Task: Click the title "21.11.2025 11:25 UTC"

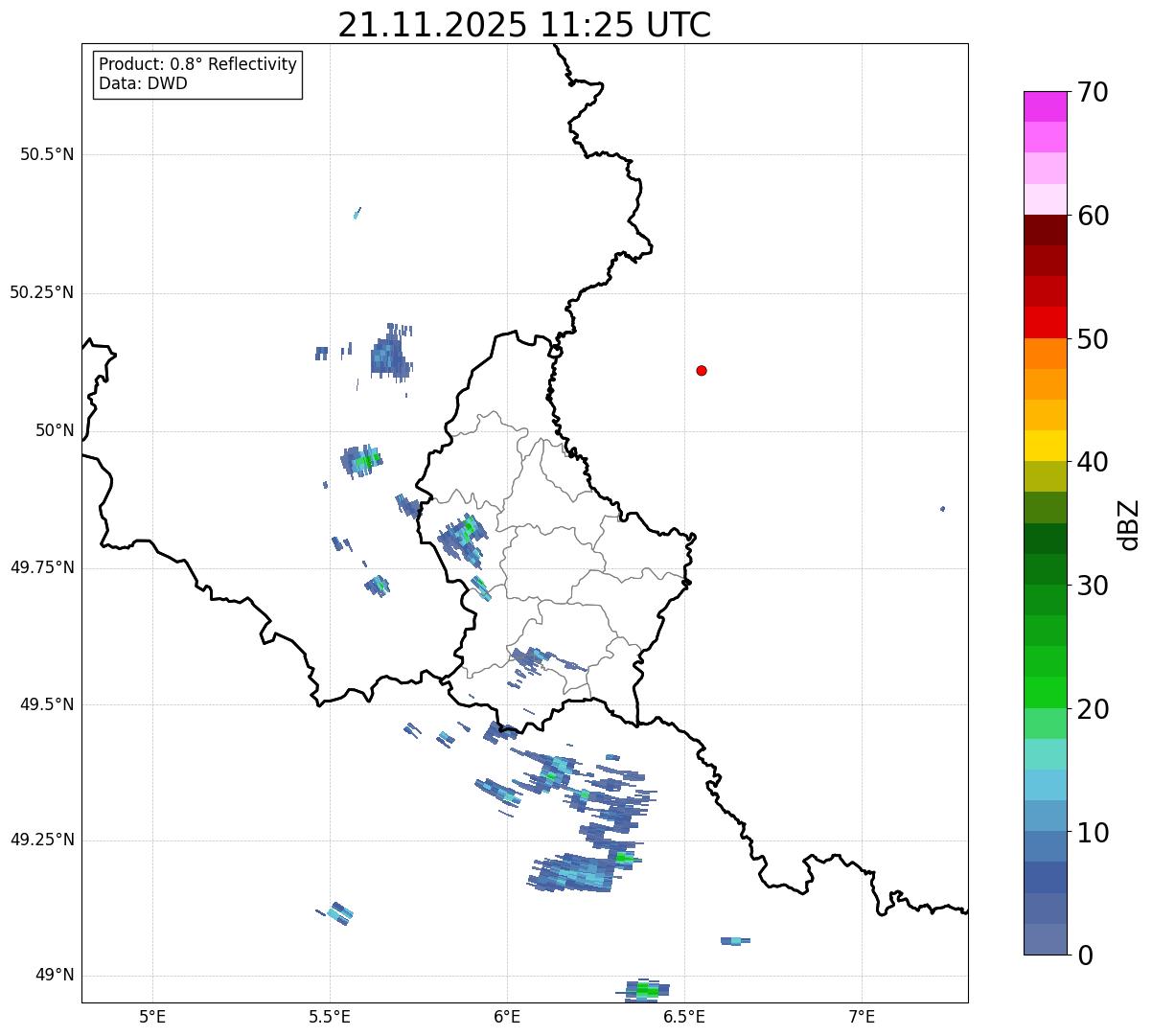Action: pyautogui.click(x=524, y=25)
